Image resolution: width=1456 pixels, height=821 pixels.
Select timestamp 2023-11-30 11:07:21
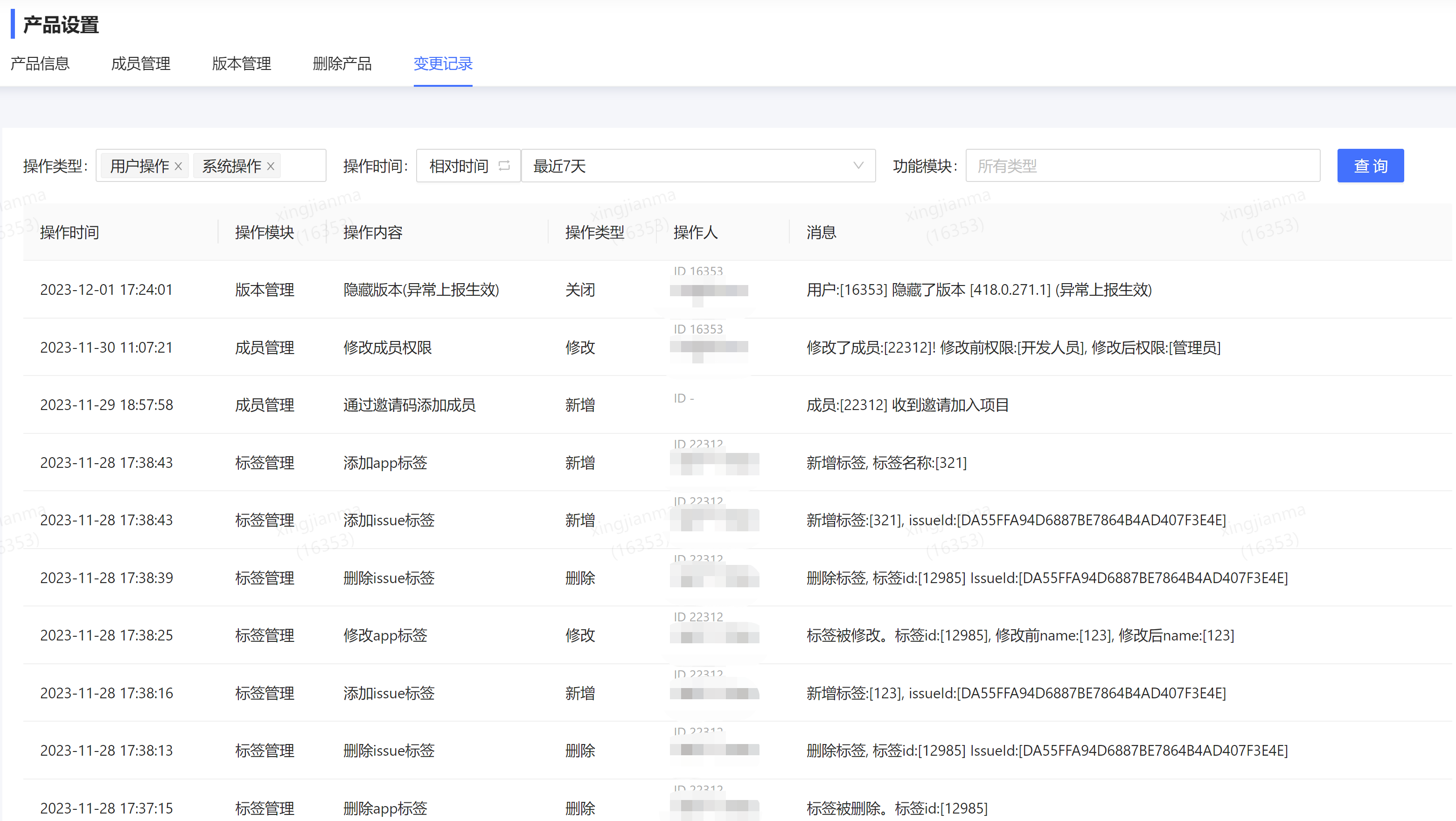pyautogui.click(x=106, y=348)
